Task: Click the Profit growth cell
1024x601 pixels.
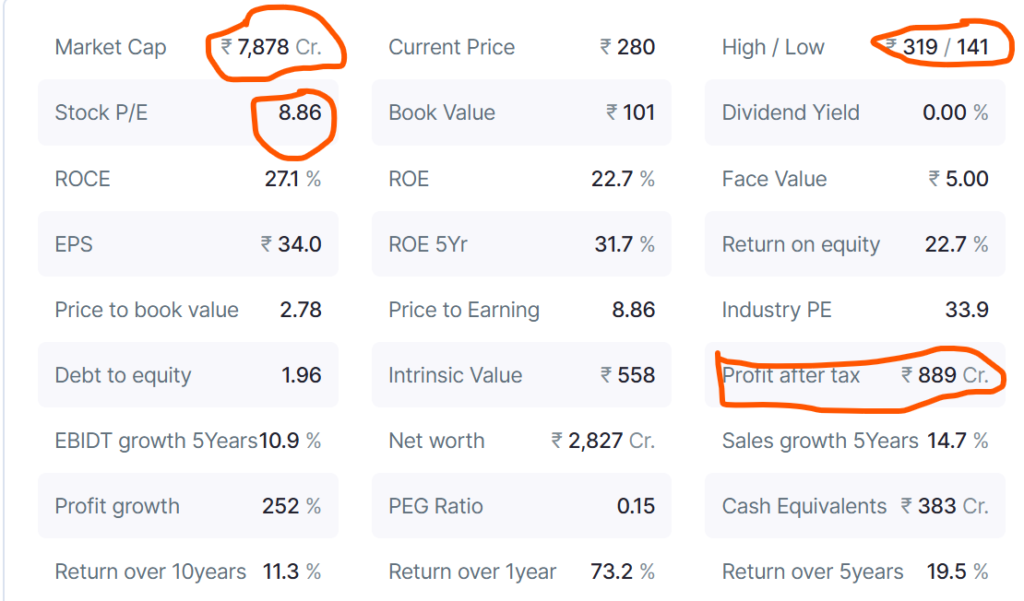Action: pos(188,507)
